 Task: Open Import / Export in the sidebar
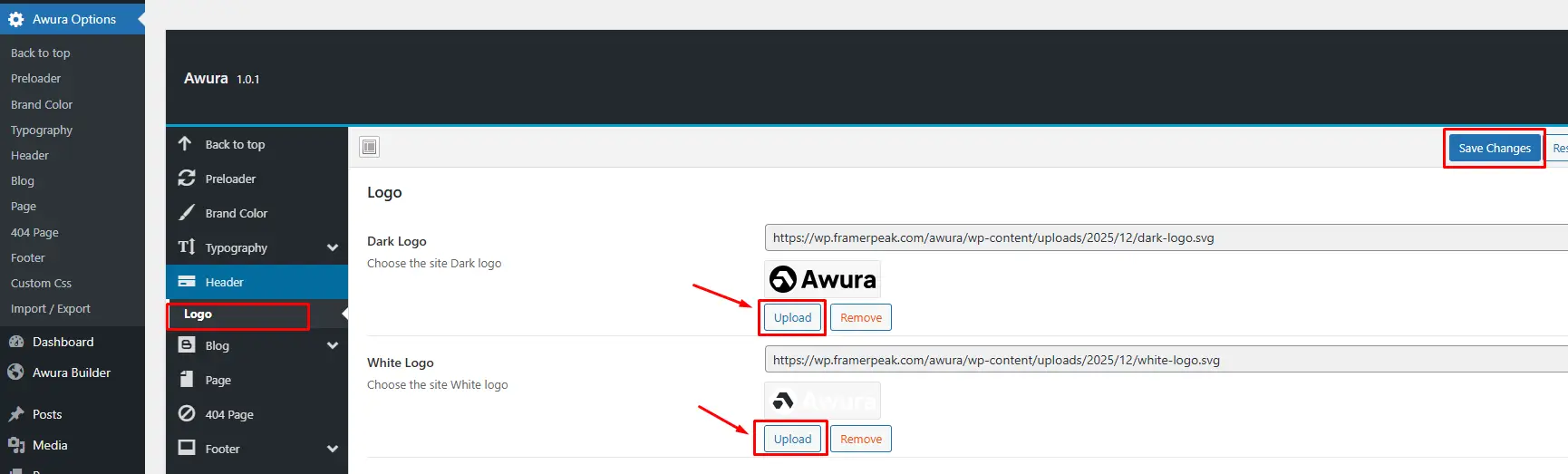[51, 308]
